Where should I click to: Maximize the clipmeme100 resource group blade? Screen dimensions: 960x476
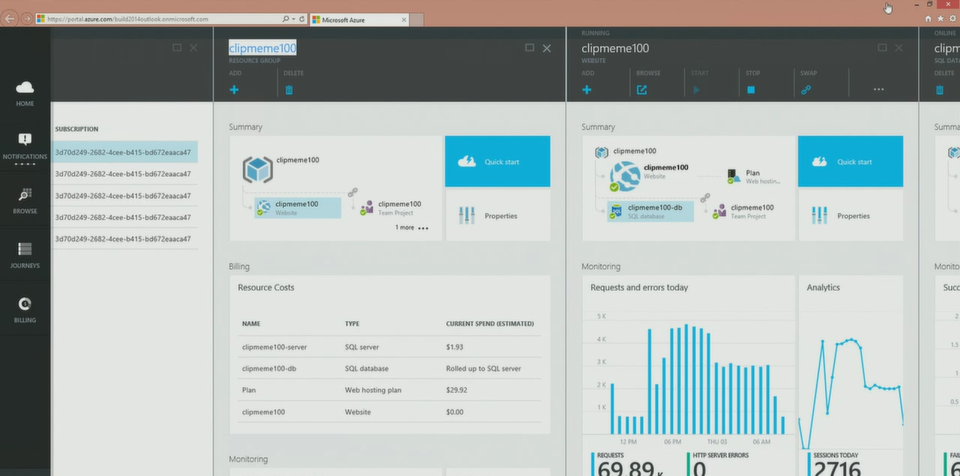click(x=530, y=48)
